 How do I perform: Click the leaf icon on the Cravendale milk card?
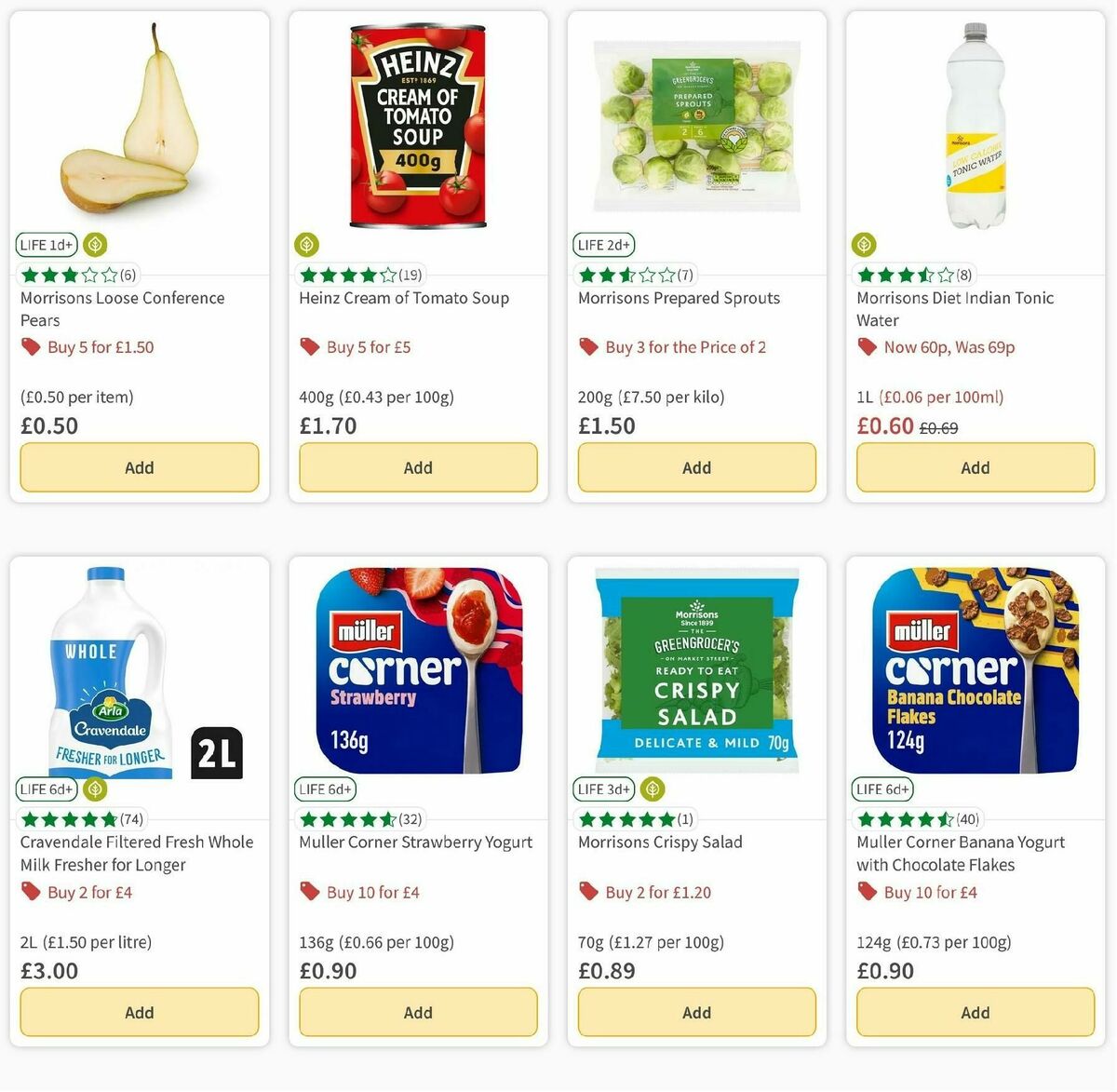[x=93, y=789]
